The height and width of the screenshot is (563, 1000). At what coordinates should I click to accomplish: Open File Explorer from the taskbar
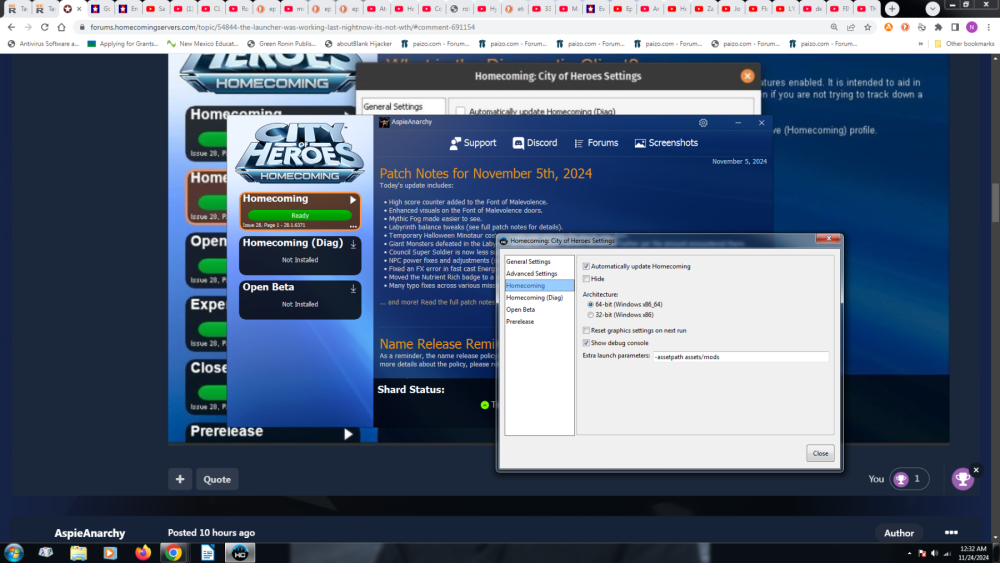pyautogui.click(x=78, y=553)
